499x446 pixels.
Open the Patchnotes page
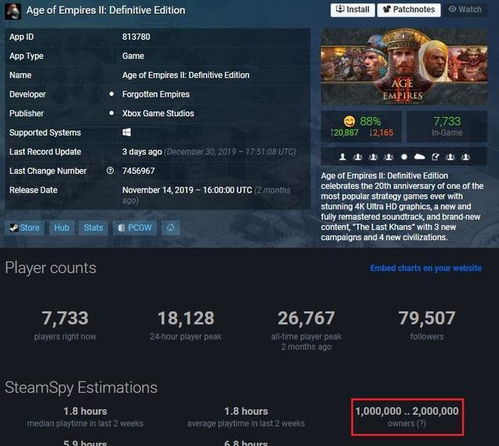[409, 10]
